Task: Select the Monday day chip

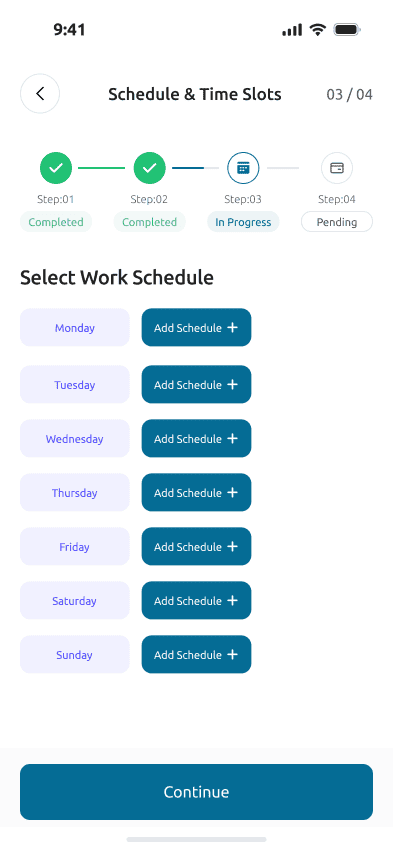Action: (x=75, y=328)
